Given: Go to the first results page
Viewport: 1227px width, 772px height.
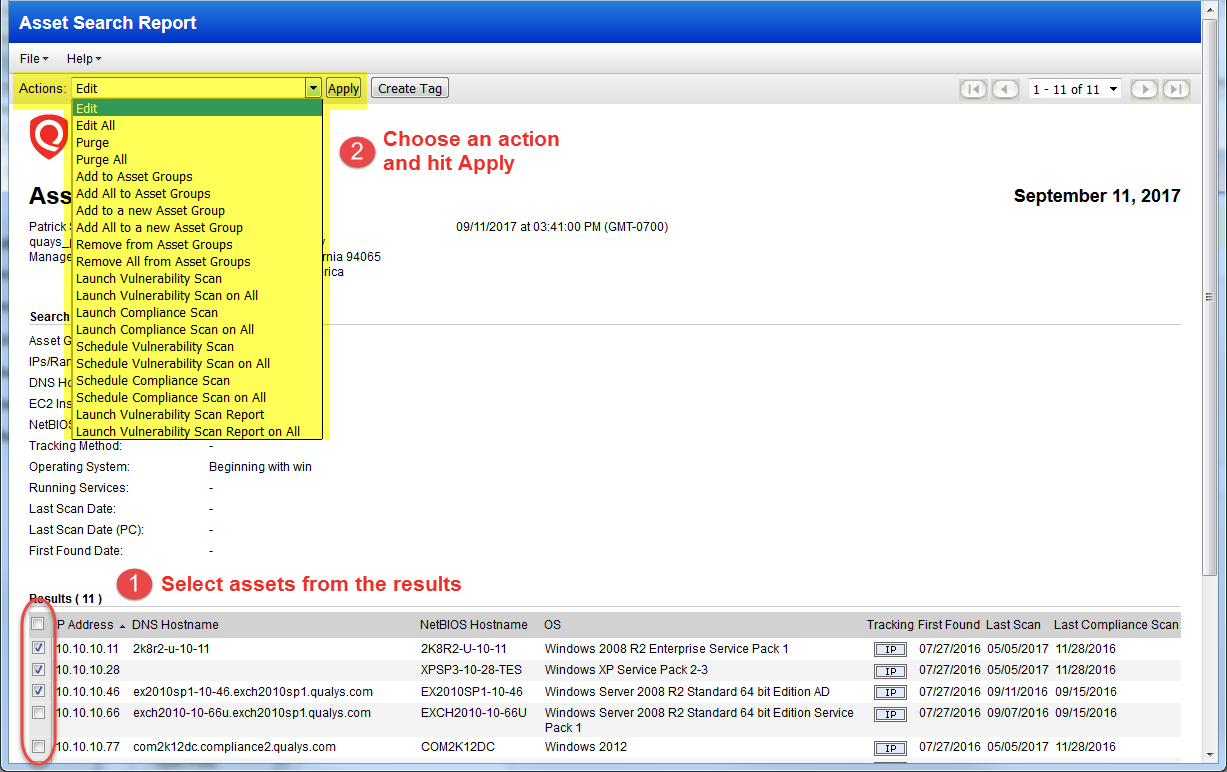Looking at the screenshot, I should (972, 89).
